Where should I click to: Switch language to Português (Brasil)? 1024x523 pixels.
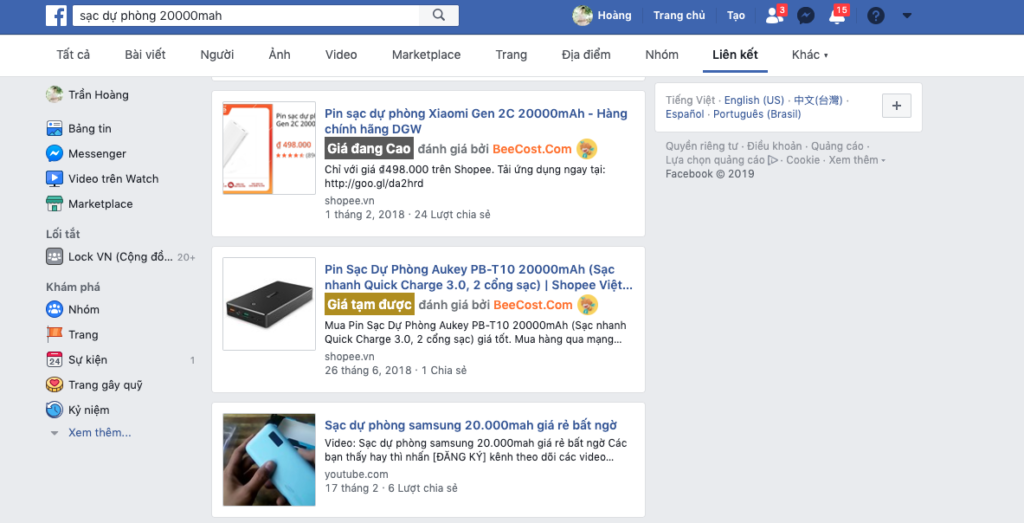point(757,114)
